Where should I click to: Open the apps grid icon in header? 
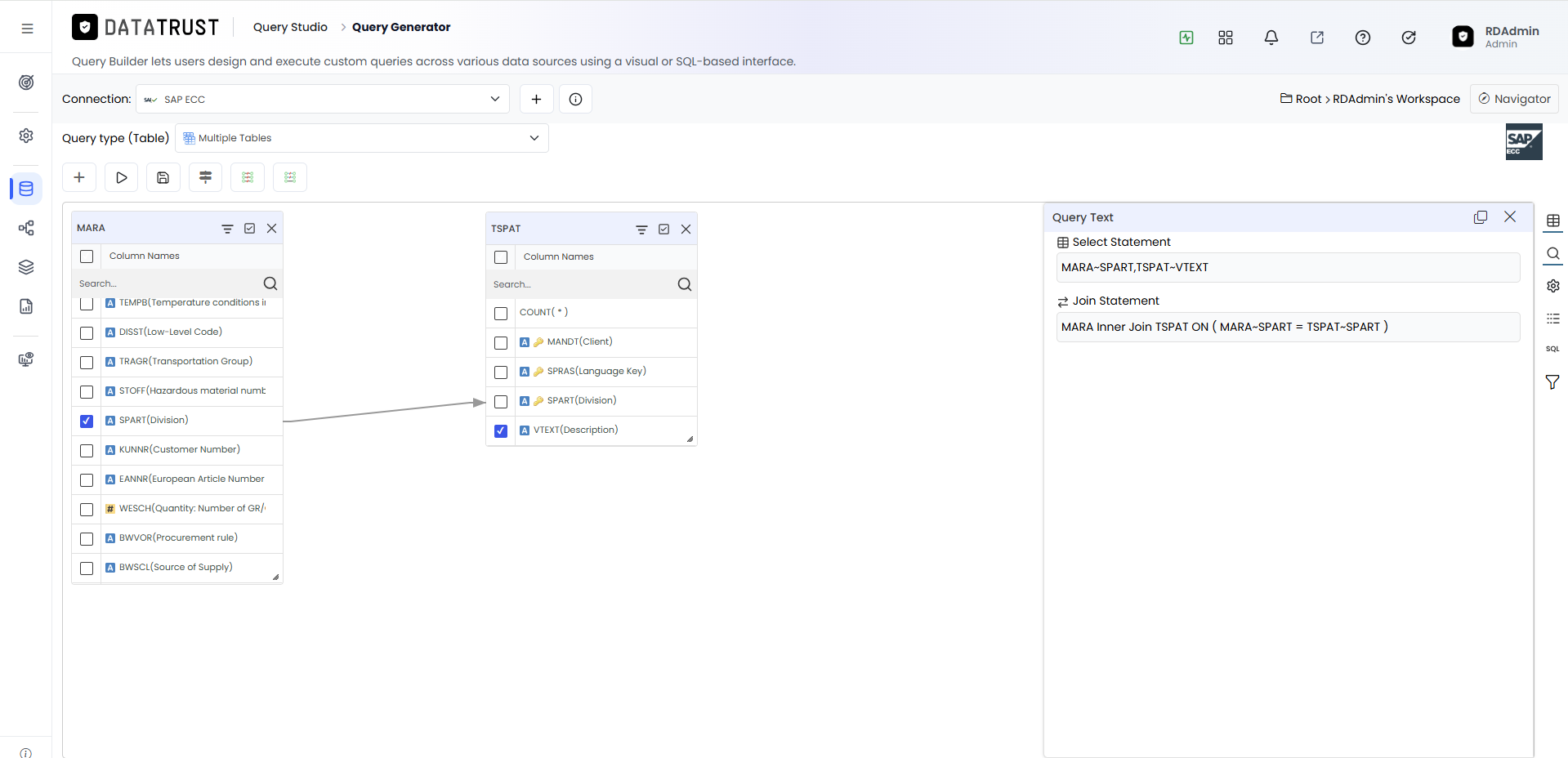1226,38
